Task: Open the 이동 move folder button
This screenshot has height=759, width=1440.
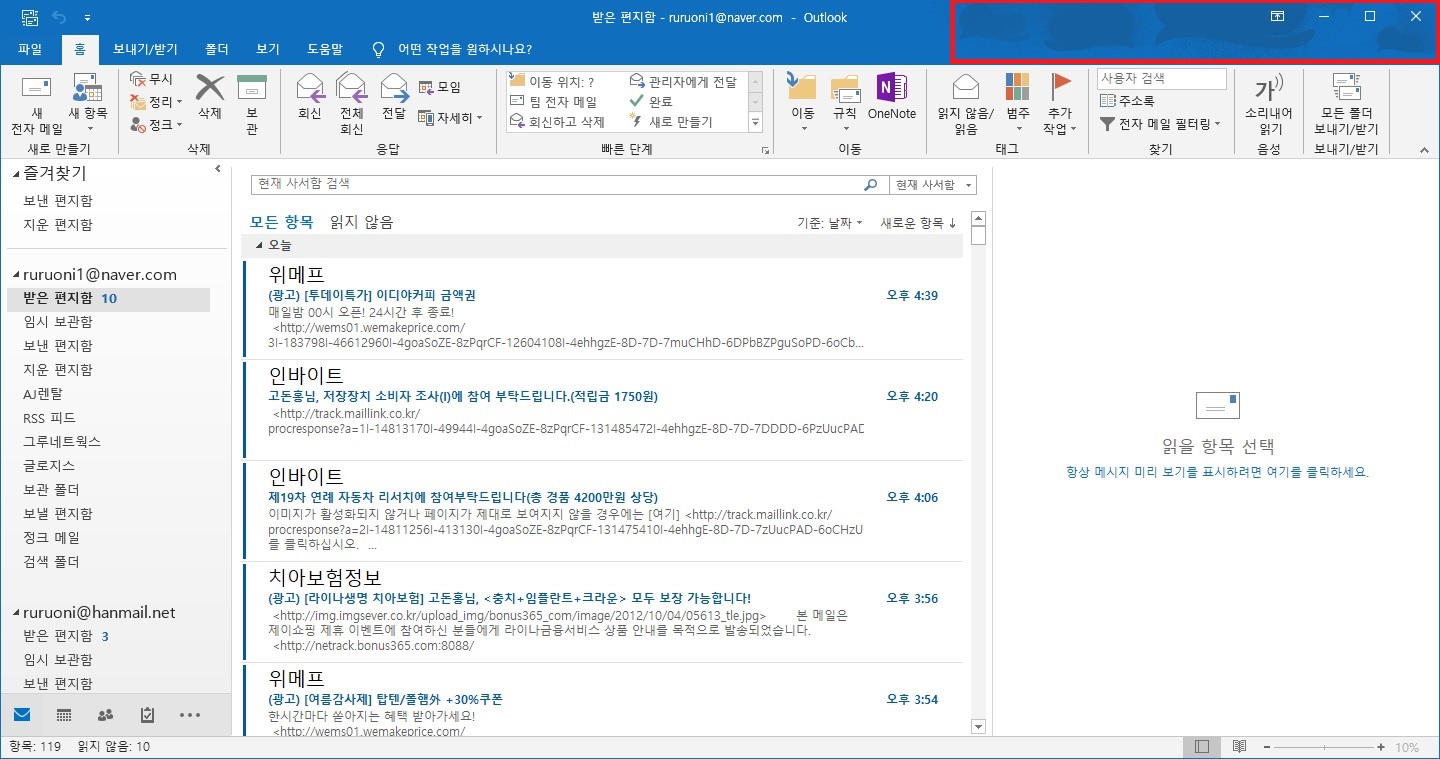Action: (803, 103)
